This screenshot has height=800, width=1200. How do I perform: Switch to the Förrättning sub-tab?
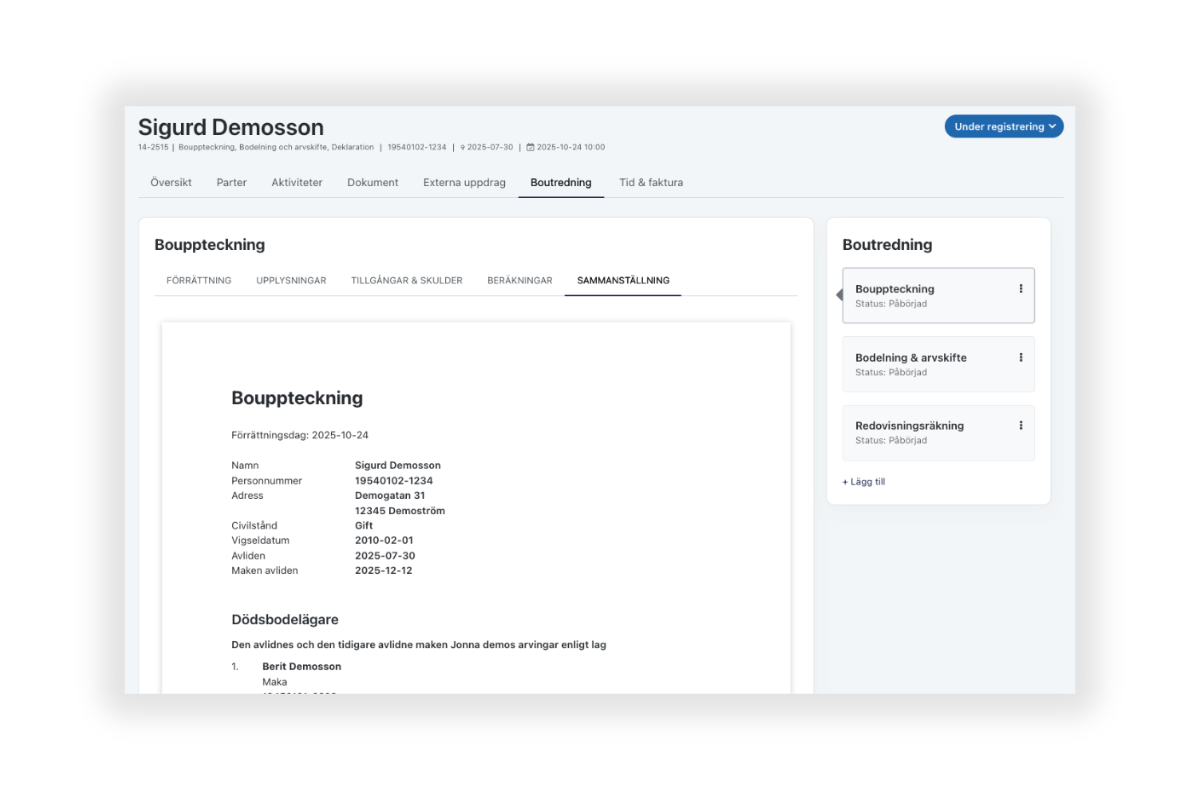click(199, 281)
